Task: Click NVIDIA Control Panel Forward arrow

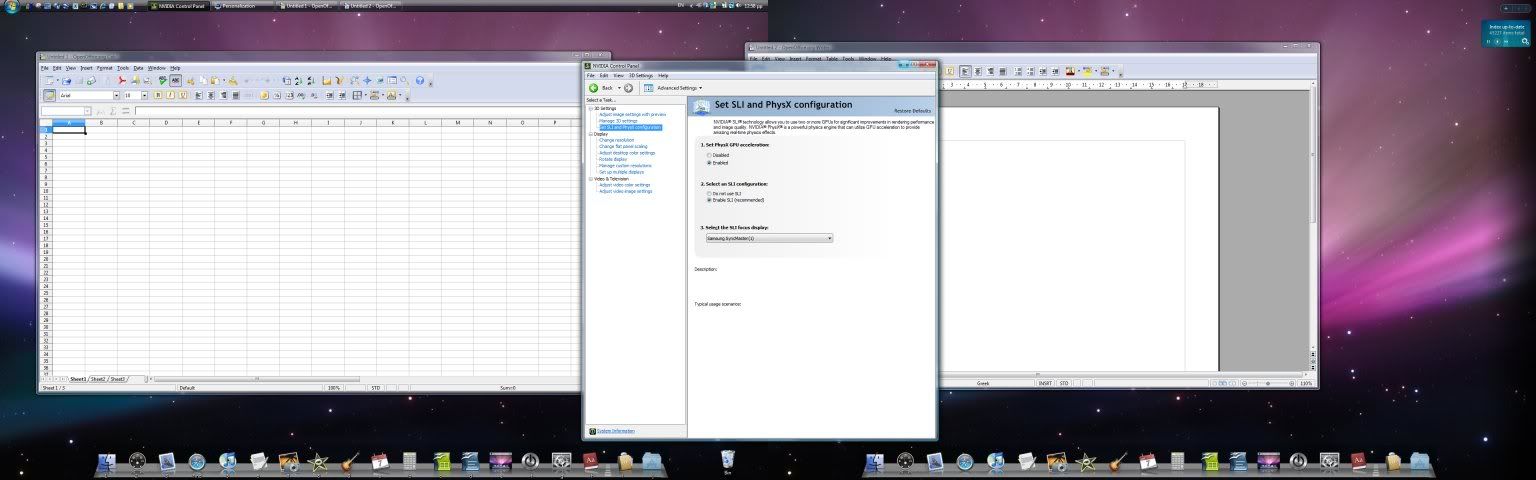Action: point(628,88)
